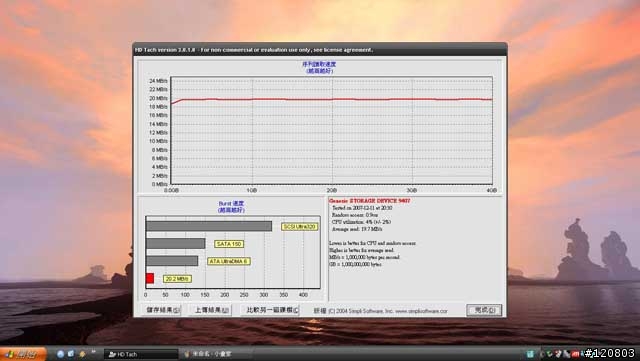
Task: Click the 比較另一磁碟機 compare drive button
Action: 271,310
